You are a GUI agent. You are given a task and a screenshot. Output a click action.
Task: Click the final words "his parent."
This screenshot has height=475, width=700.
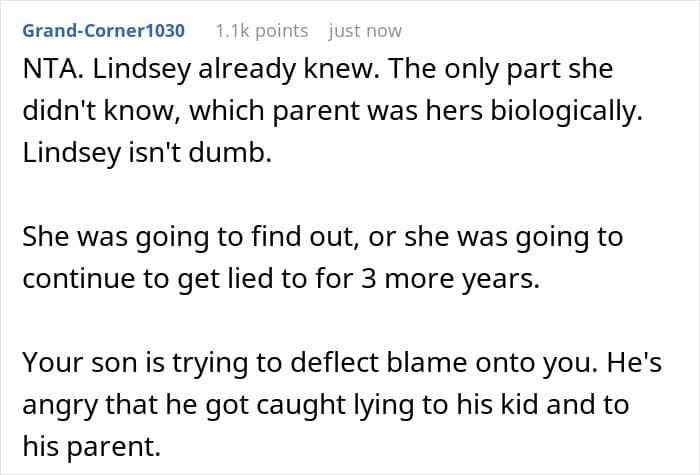[x=92, y=447]
